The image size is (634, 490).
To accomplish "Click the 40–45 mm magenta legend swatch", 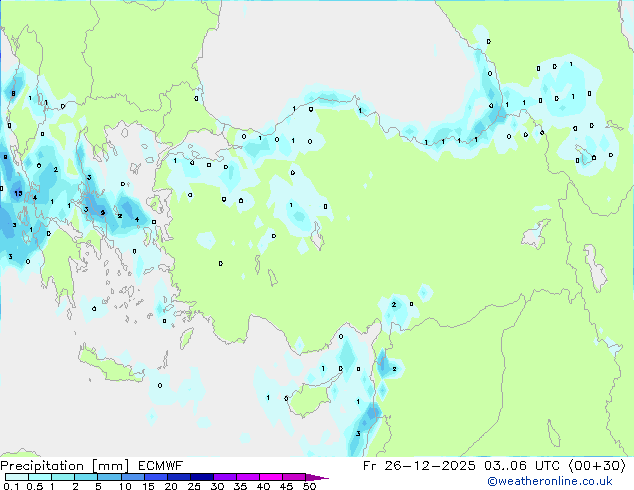I will [x=271, y=477].
